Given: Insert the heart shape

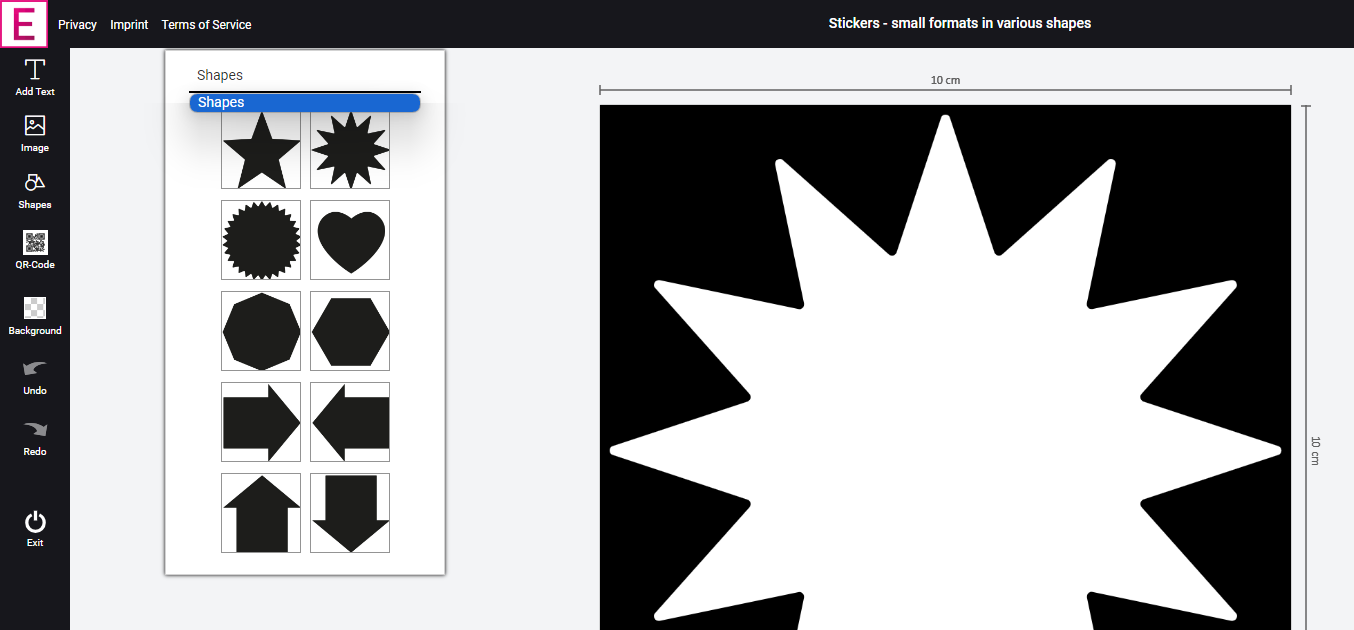Looking at the screenshot, I should (x=350, y=240).
